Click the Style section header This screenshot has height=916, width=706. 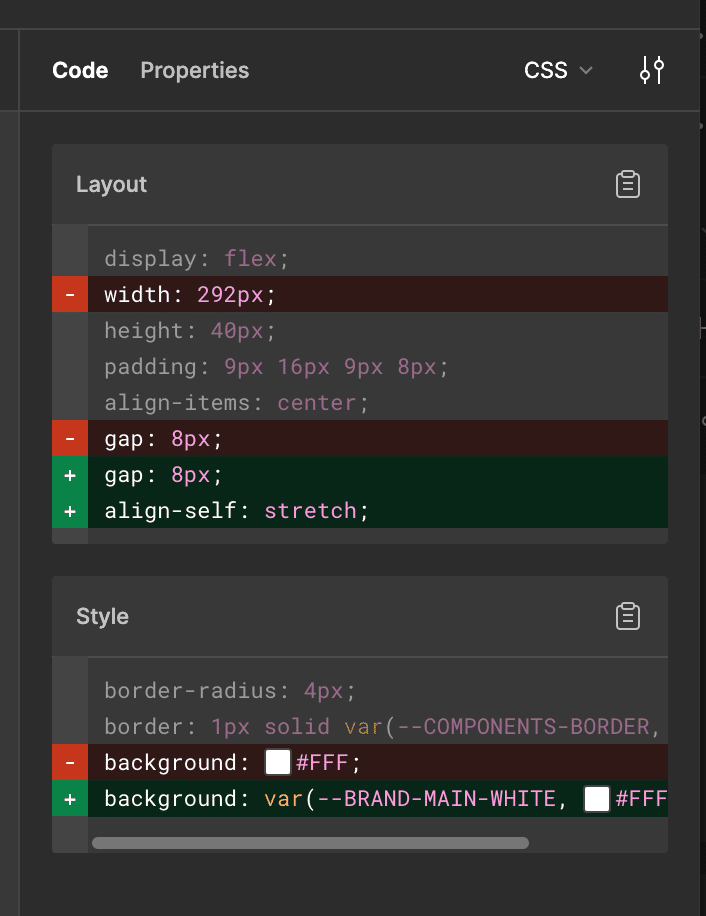click(x=103, y=616)
